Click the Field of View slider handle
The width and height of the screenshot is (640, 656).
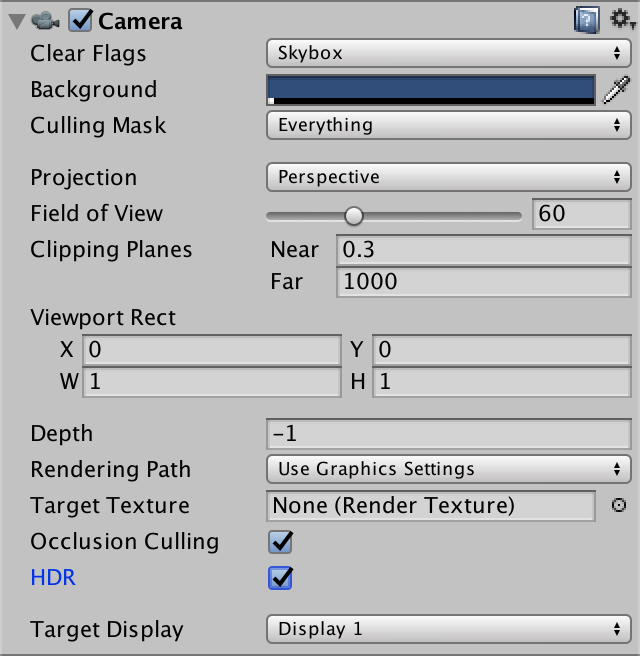click(353, 214)
